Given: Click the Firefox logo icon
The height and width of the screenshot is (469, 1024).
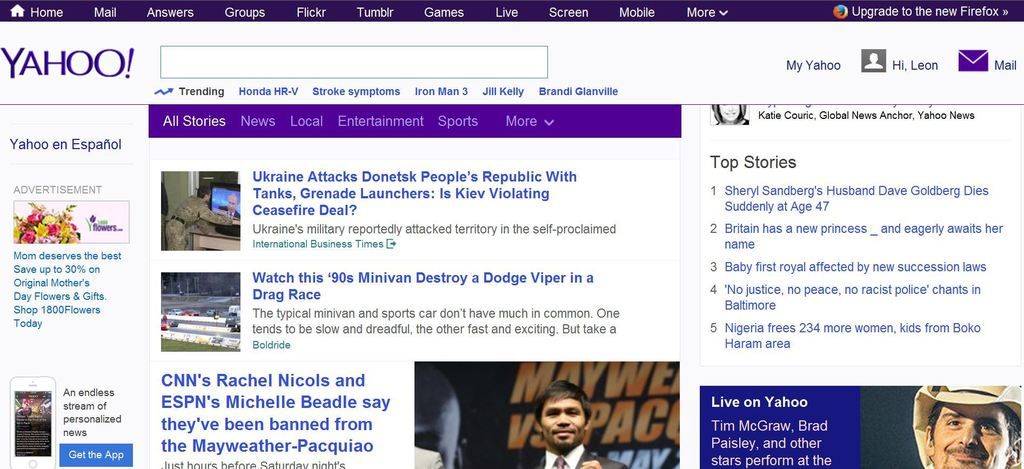Looking at the screenshot, I should (840, 11).
